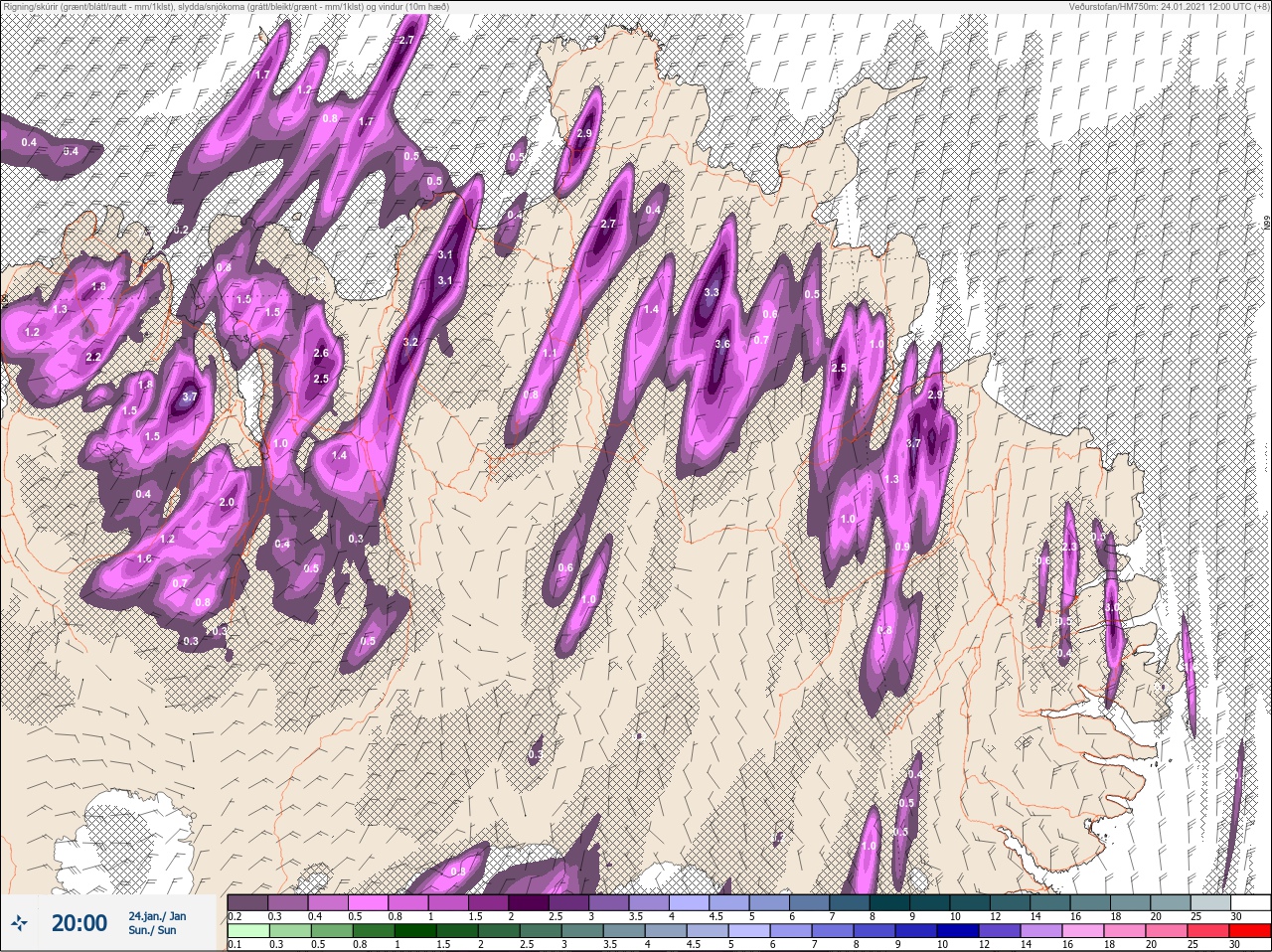Image resolution: width=1272 pixels, height=952 pixels.
Task: Click the 1.6 precipitation value on map
Action: click(x=145, y=559)
